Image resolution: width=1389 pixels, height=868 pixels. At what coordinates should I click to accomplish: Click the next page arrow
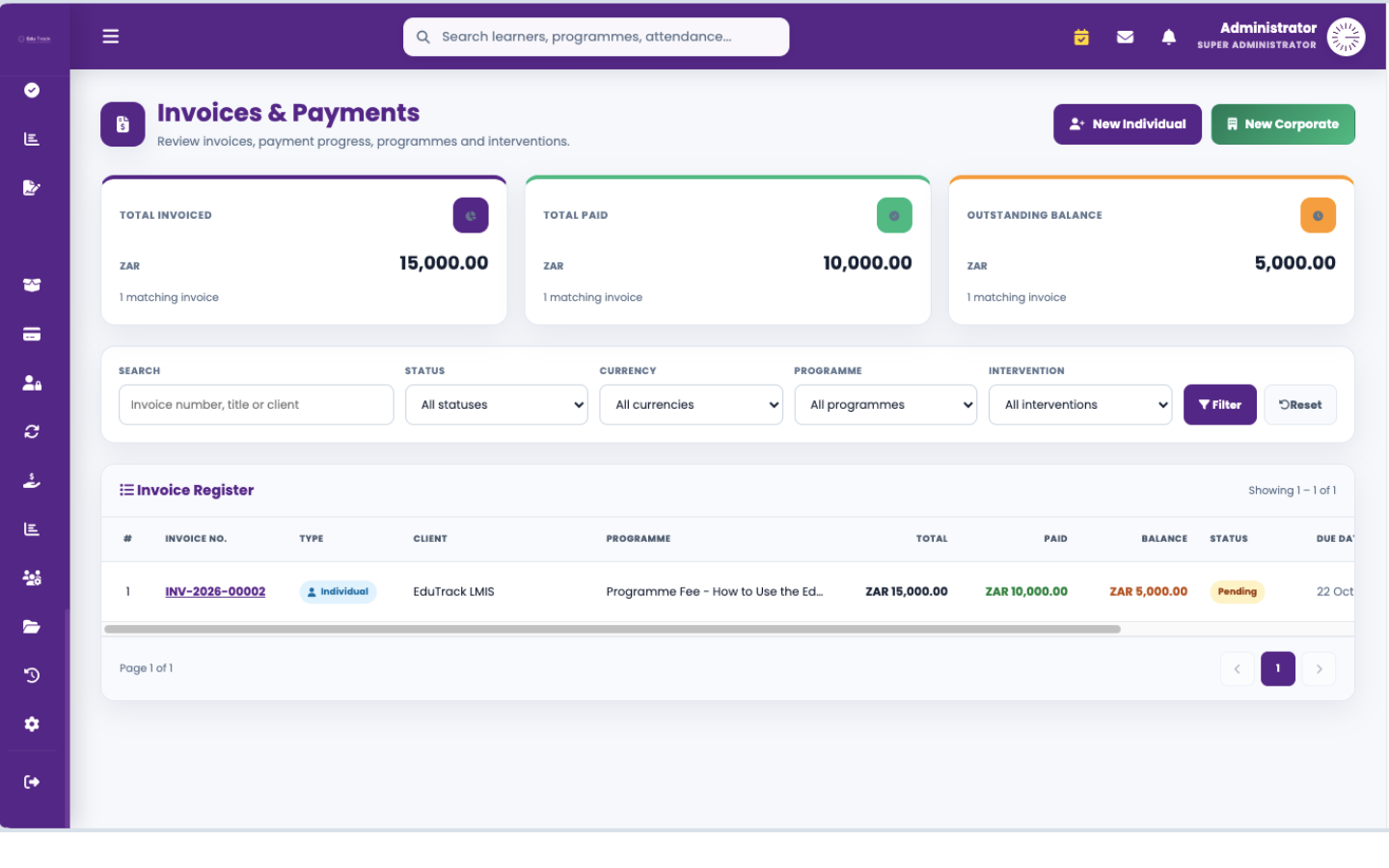pos(1319,668)
